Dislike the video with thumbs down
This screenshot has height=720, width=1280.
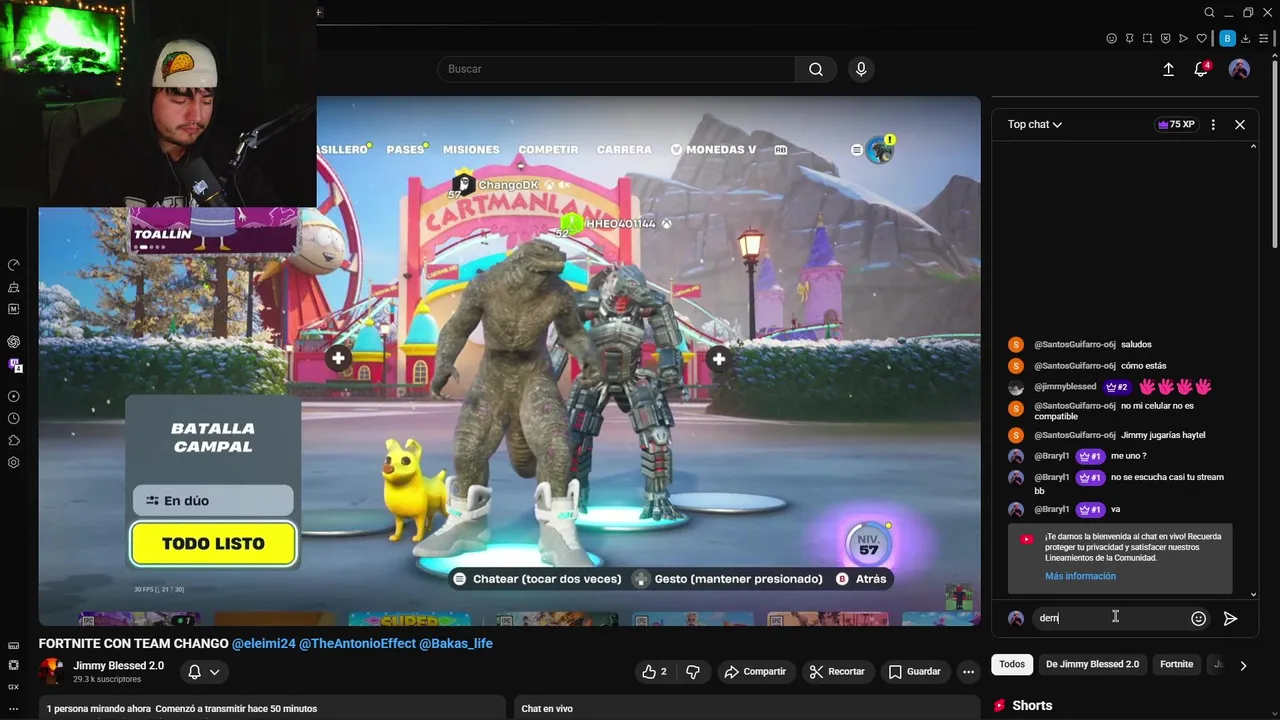click(x=693, y=672)
